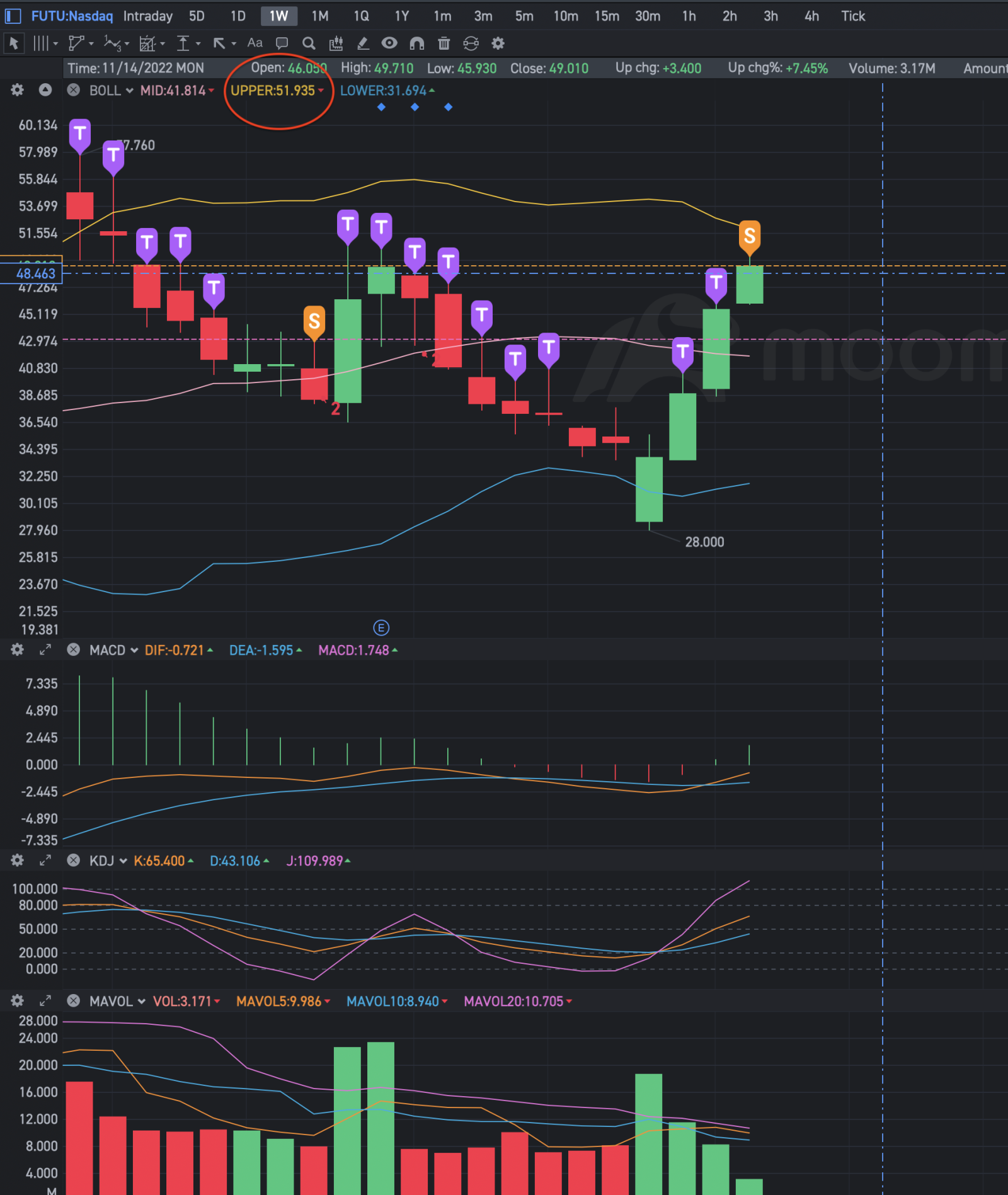
Task: Switch to the 1M timeframe
Action: pyautogui.click(x=320, y=16)
